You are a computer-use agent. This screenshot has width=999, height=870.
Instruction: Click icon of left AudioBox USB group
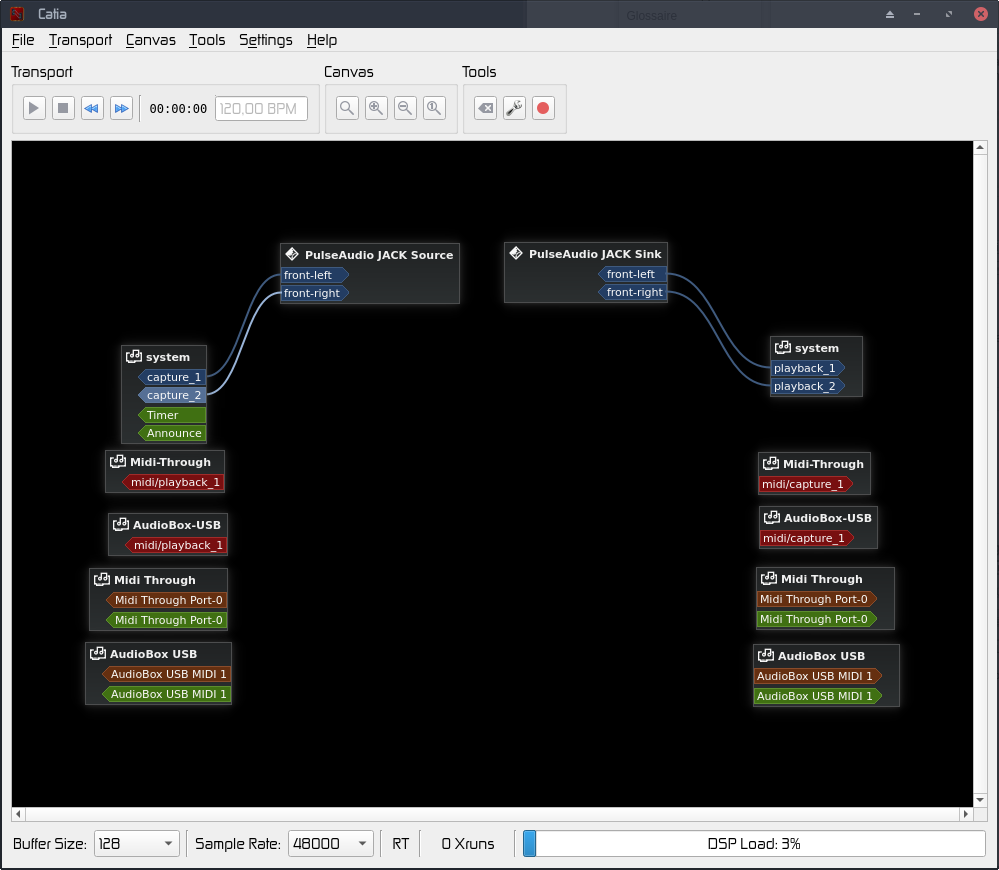pyautogui.click(x=97, y=653)
